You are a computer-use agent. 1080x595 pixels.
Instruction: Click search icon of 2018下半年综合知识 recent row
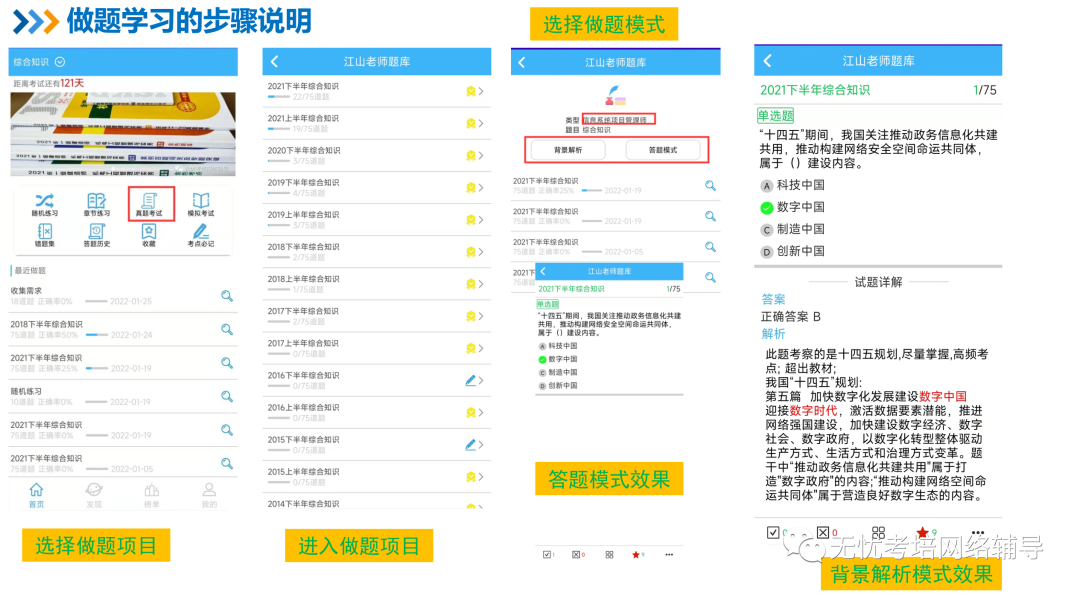point(227,330)
